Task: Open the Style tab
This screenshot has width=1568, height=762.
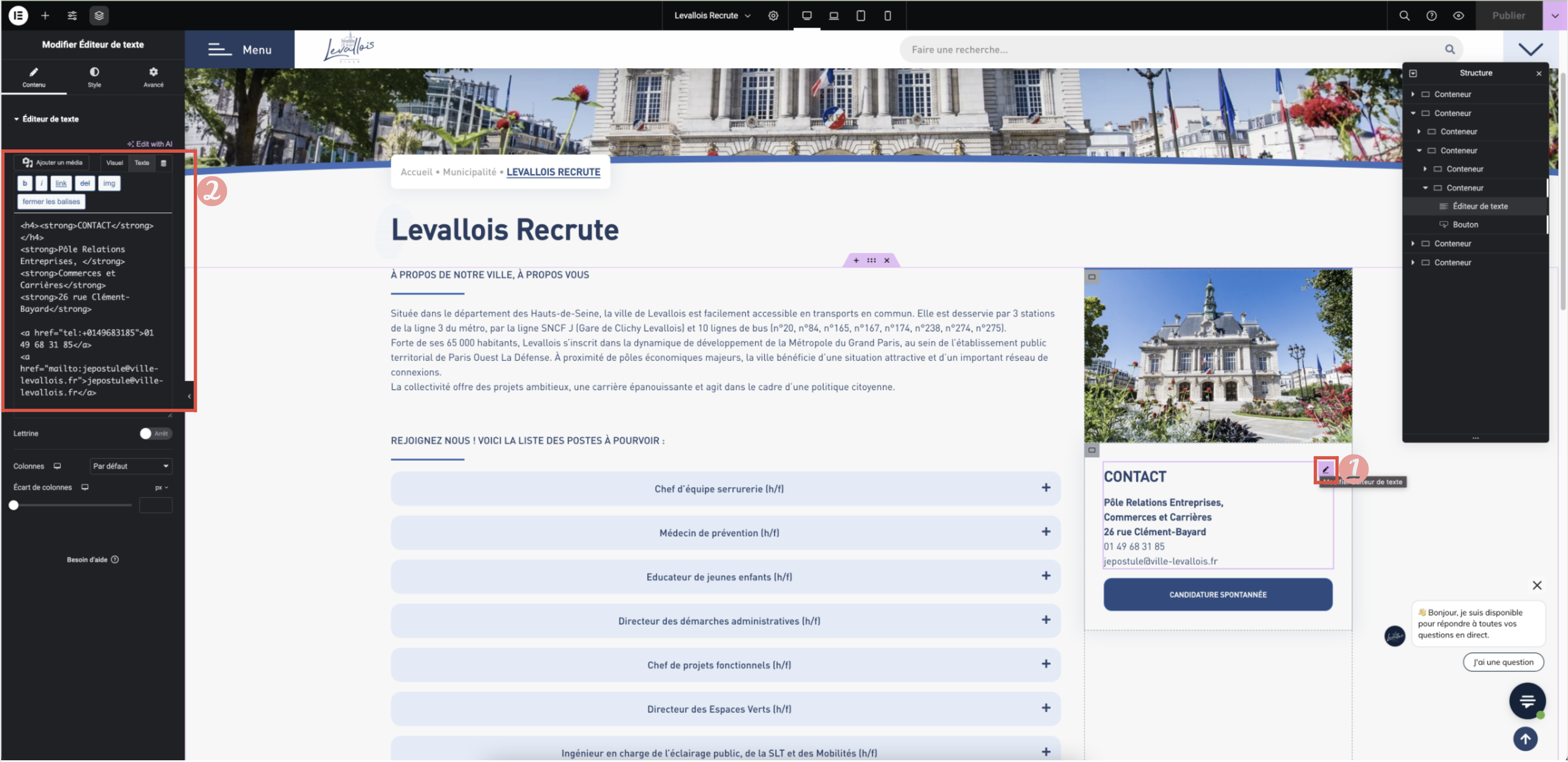Action: coord(94,77)
